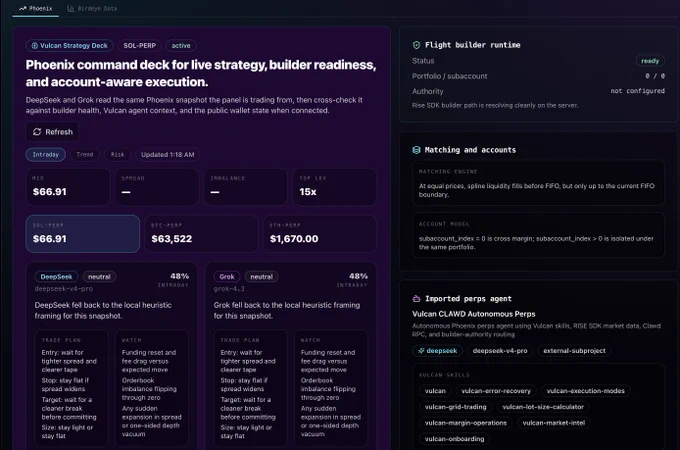680x450 pixels.
Task: Click the neutral tag beside Grok
Action: [262, 277]
